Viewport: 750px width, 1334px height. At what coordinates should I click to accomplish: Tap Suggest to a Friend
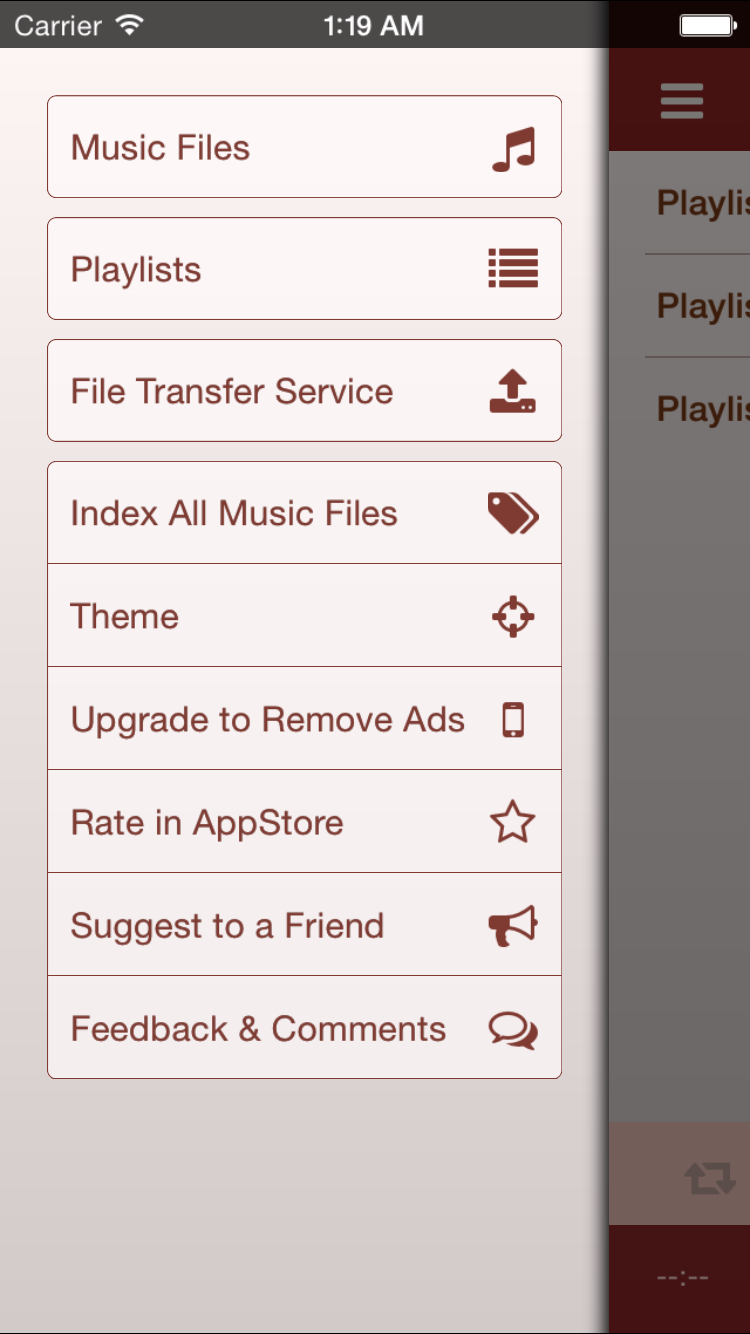[x=227, y=926]
